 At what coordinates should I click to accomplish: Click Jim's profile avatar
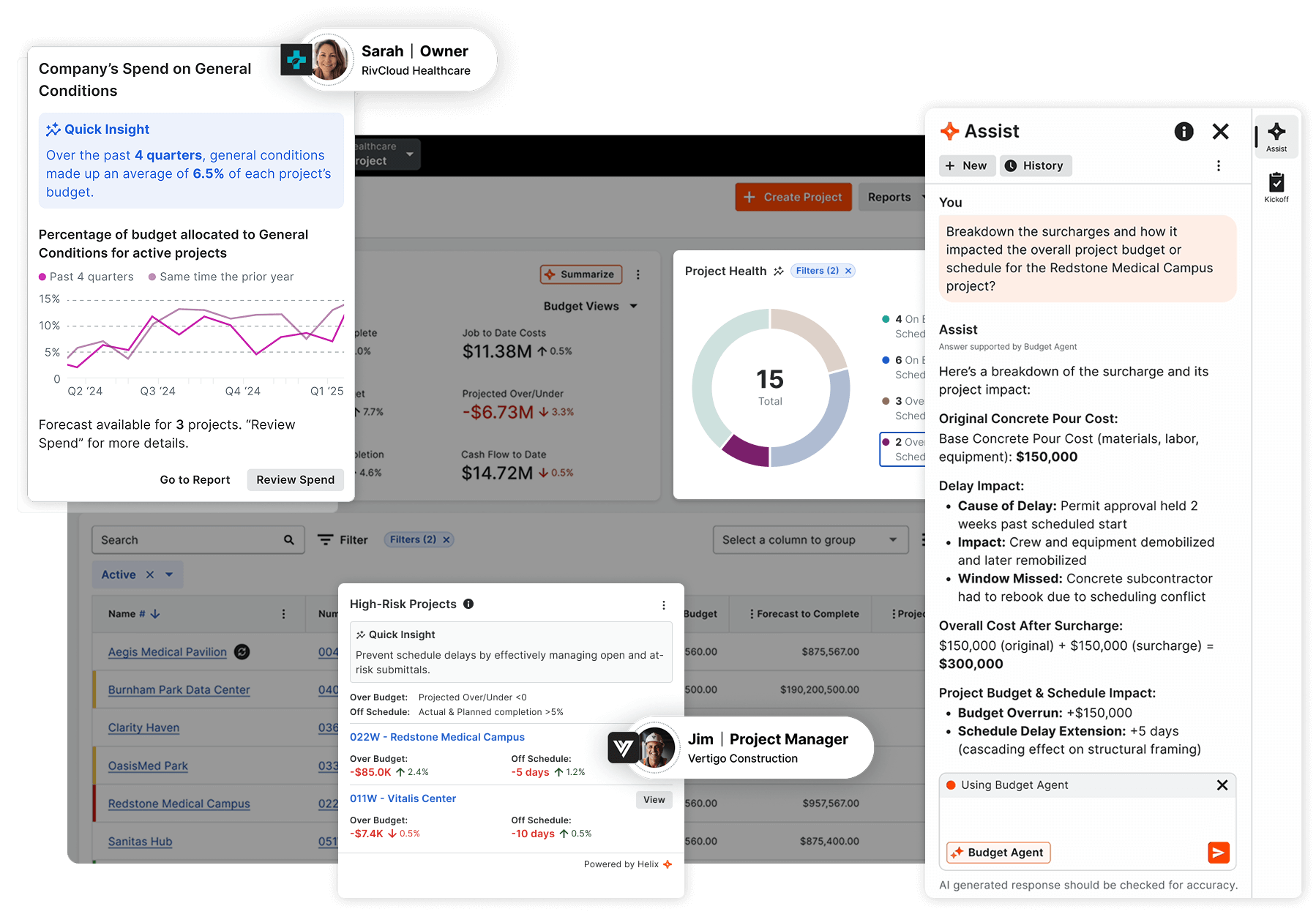656,747
